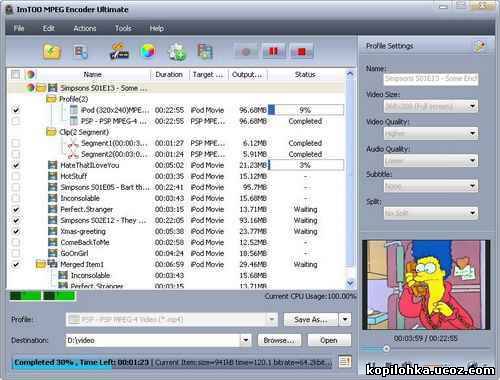This screenshot has height=380, width=500.
Task: Stop encoding with the red stop button
Action: pyautogui.click(x=302, y=52)
